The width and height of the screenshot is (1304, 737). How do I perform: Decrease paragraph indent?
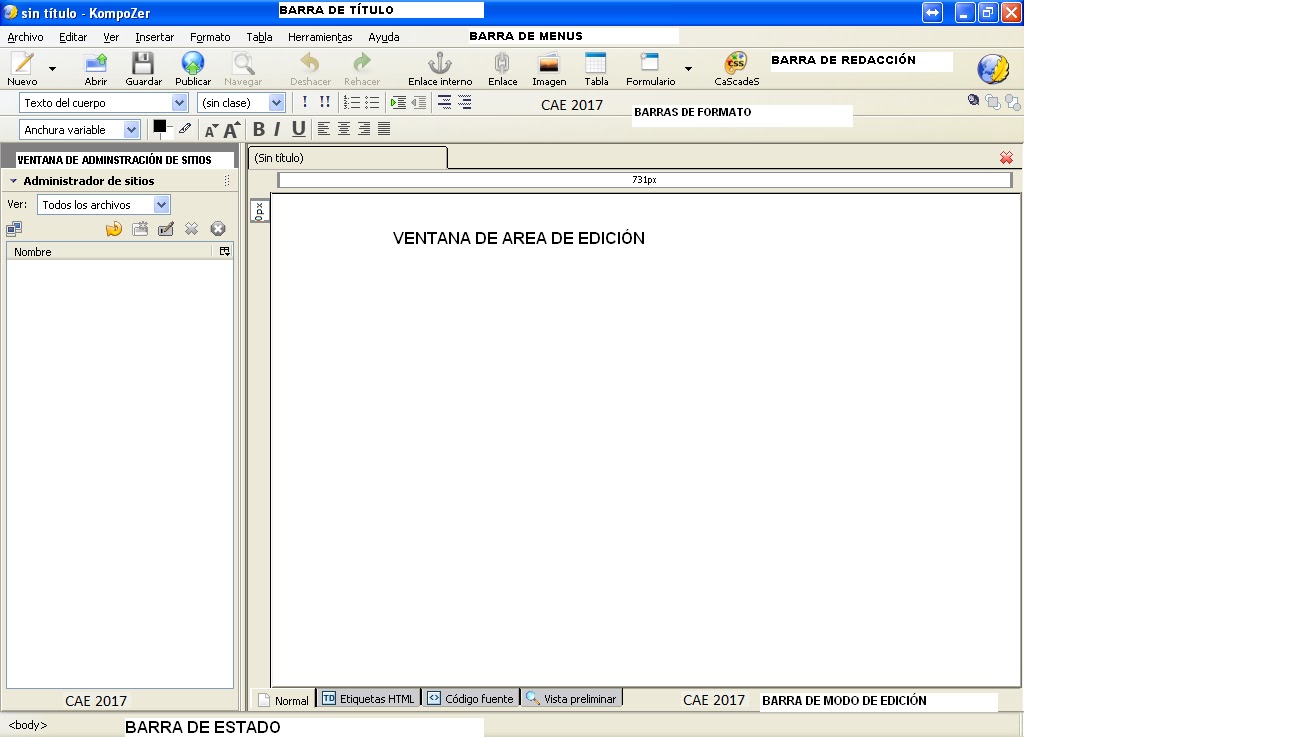tap(419, 102)
